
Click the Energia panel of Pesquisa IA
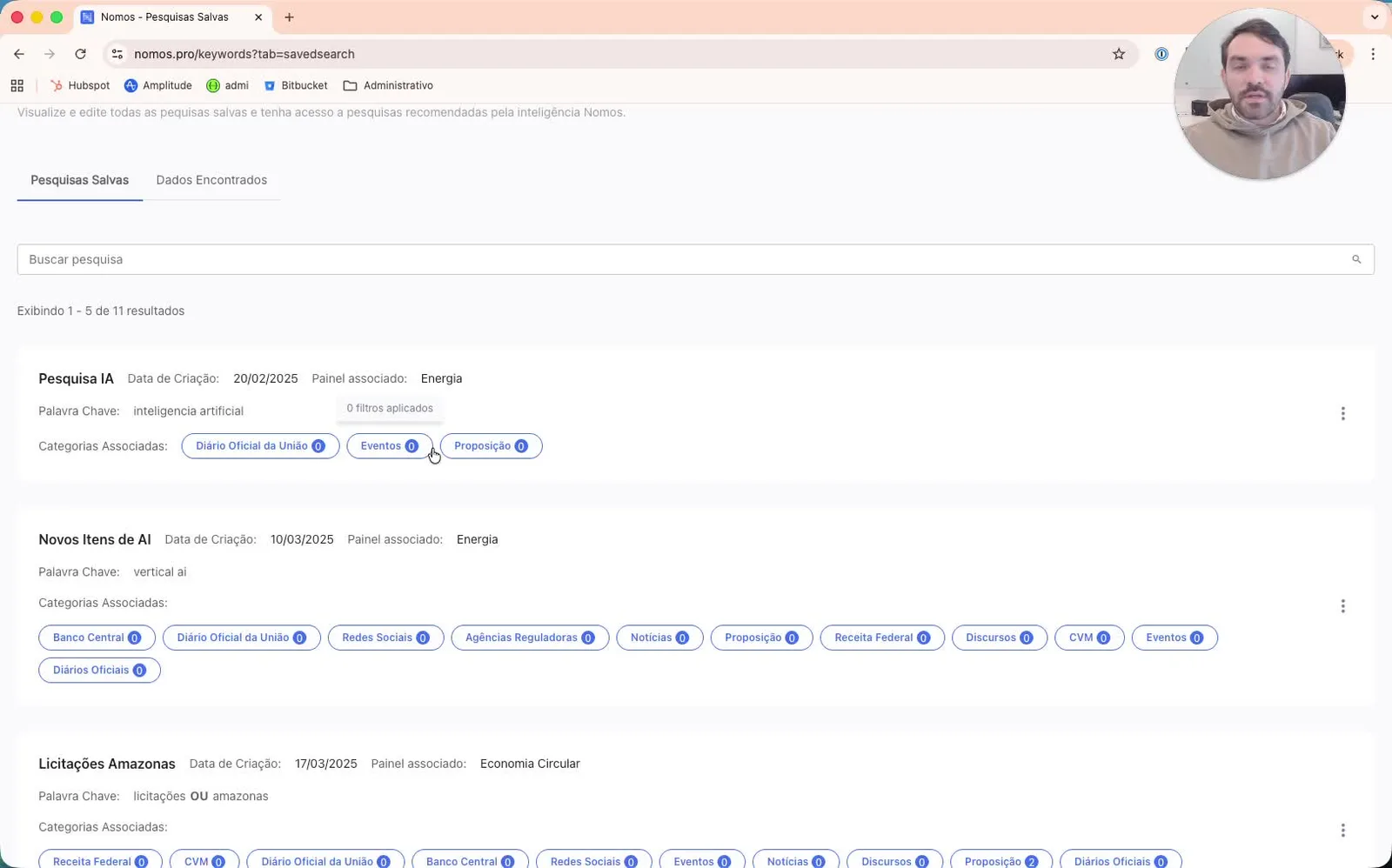(x=441, y=378)
